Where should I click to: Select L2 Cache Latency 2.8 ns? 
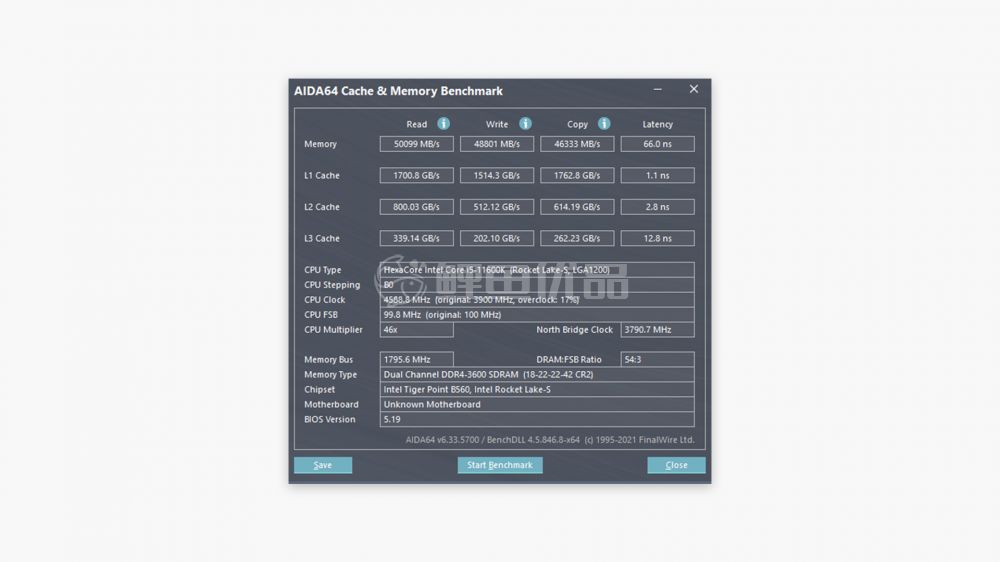[x=658, y=207]
